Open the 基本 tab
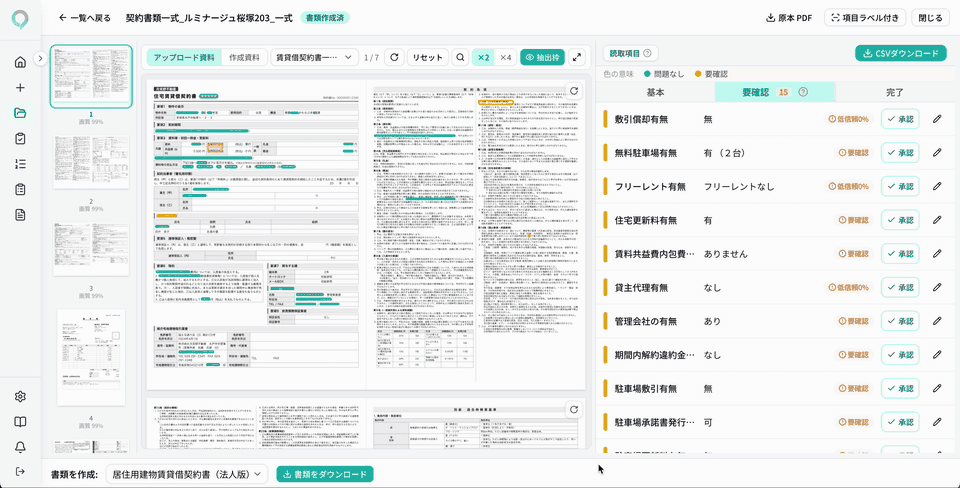Viewport: 960px width, 488px height. tap(655, 92)
